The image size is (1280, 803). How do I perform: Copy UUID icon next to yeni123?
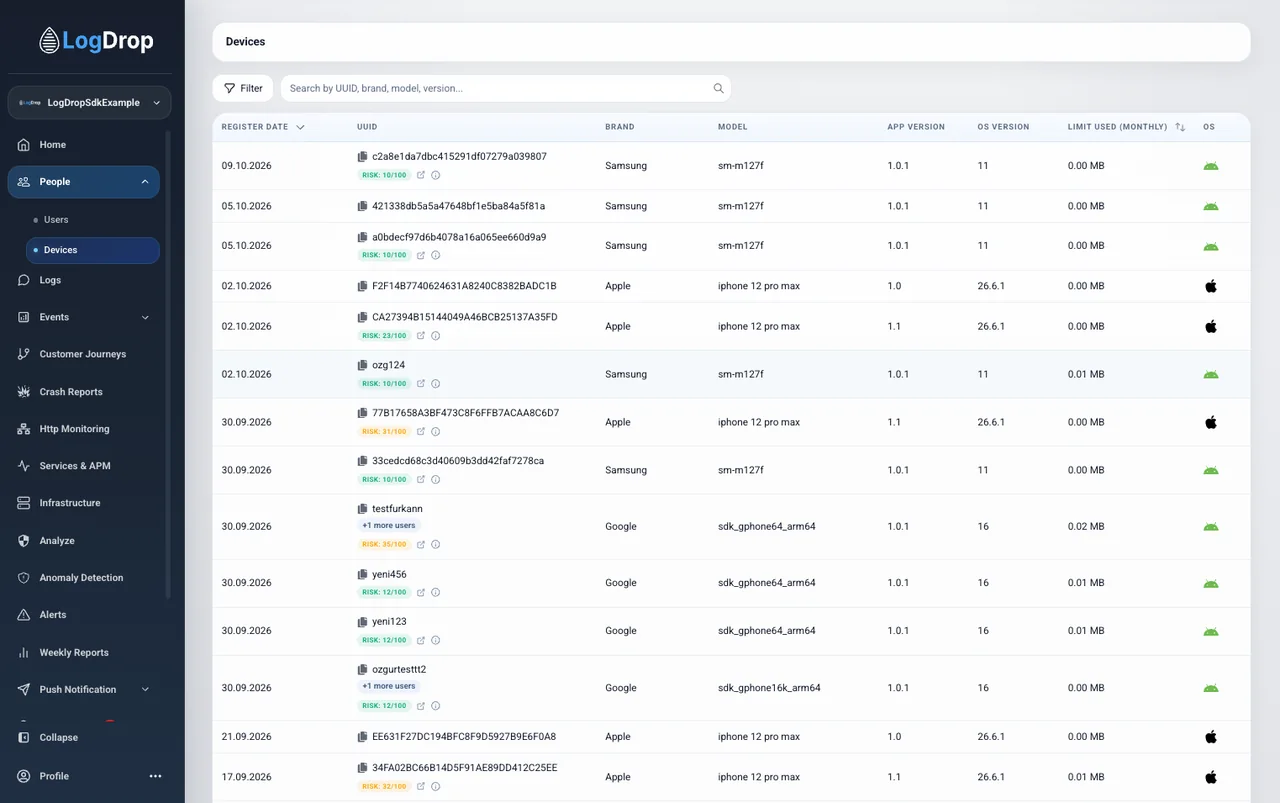pyautogui.click(x=362, y=622)
